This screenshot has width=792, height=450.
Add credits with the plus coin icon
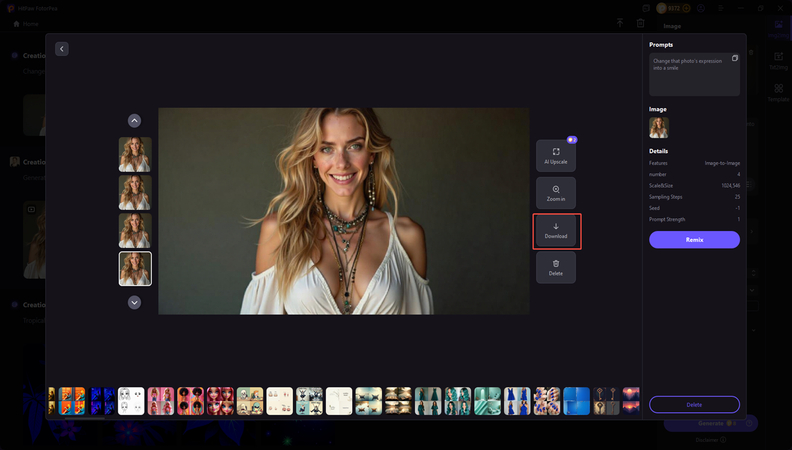(686, 8)
